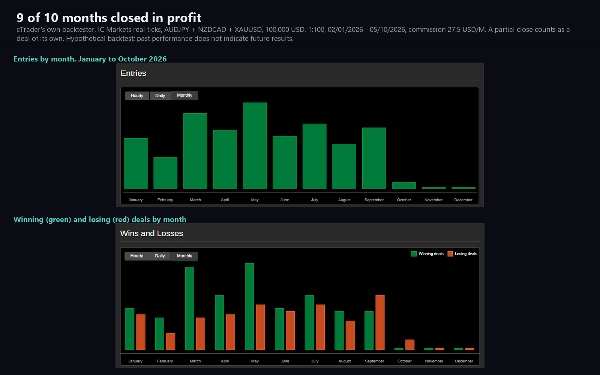Click March green winning deals bar
Image resolution: width=600 pixels, height=375 pixels.
pyautogui.click(x=189, y=308)
